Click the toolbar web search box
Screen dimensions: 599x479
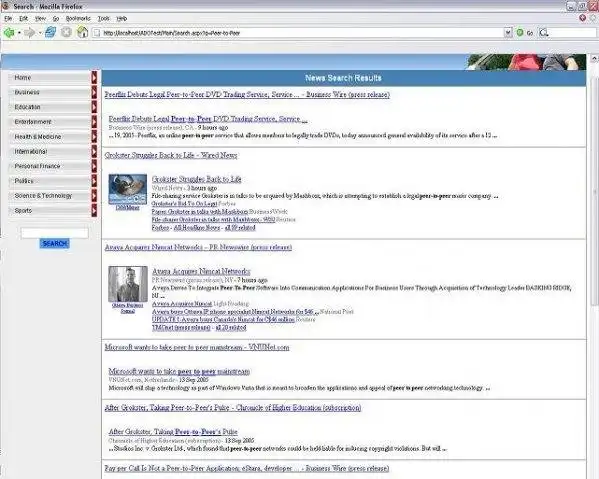572,33
